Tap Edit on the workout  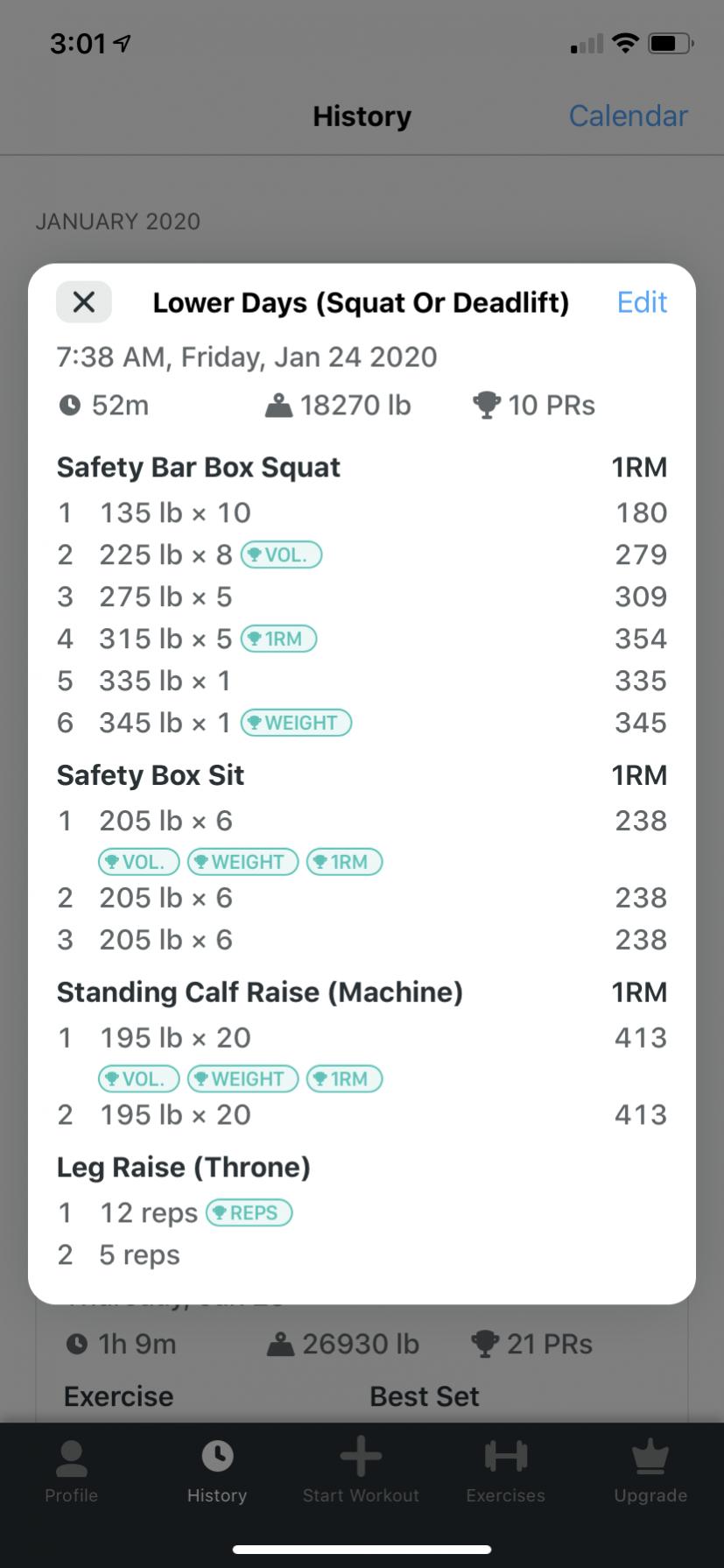coord(642,302)
